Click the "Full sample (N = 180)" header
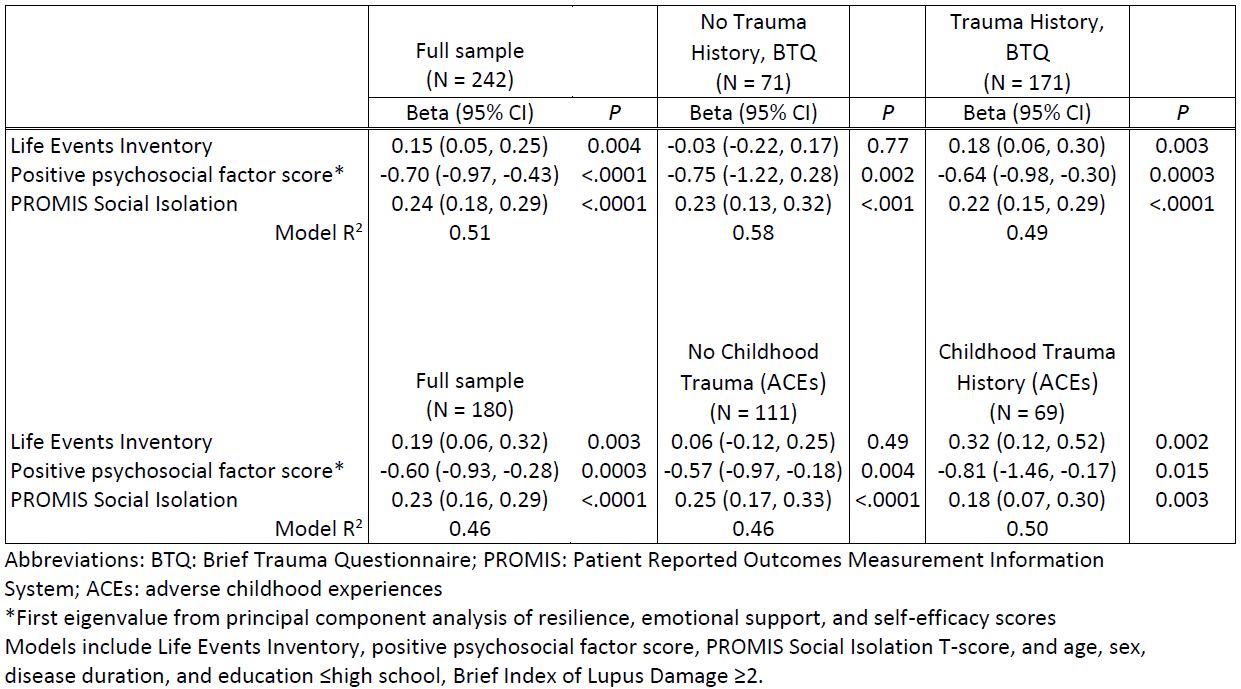 click(x=469, y=394)
